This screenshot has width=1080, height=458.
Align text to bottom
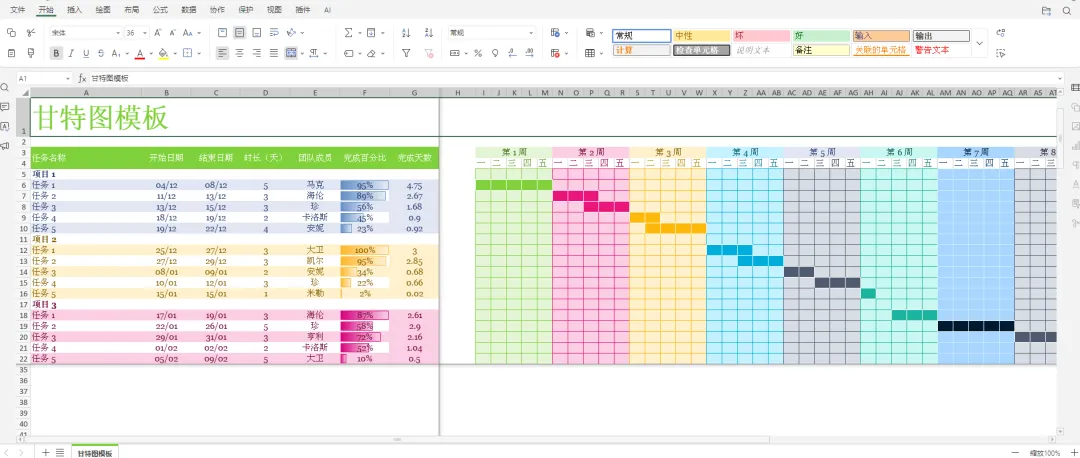256,32
